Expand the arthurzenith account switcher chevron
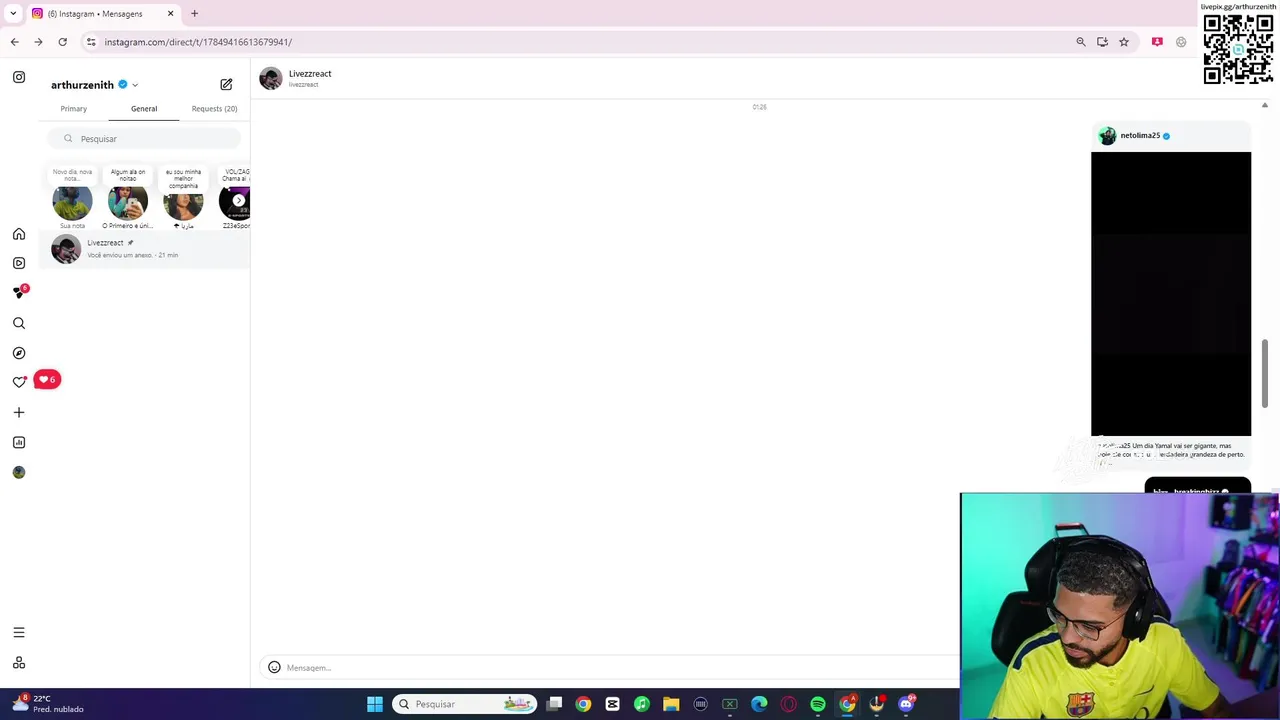 tap(135, 85)
